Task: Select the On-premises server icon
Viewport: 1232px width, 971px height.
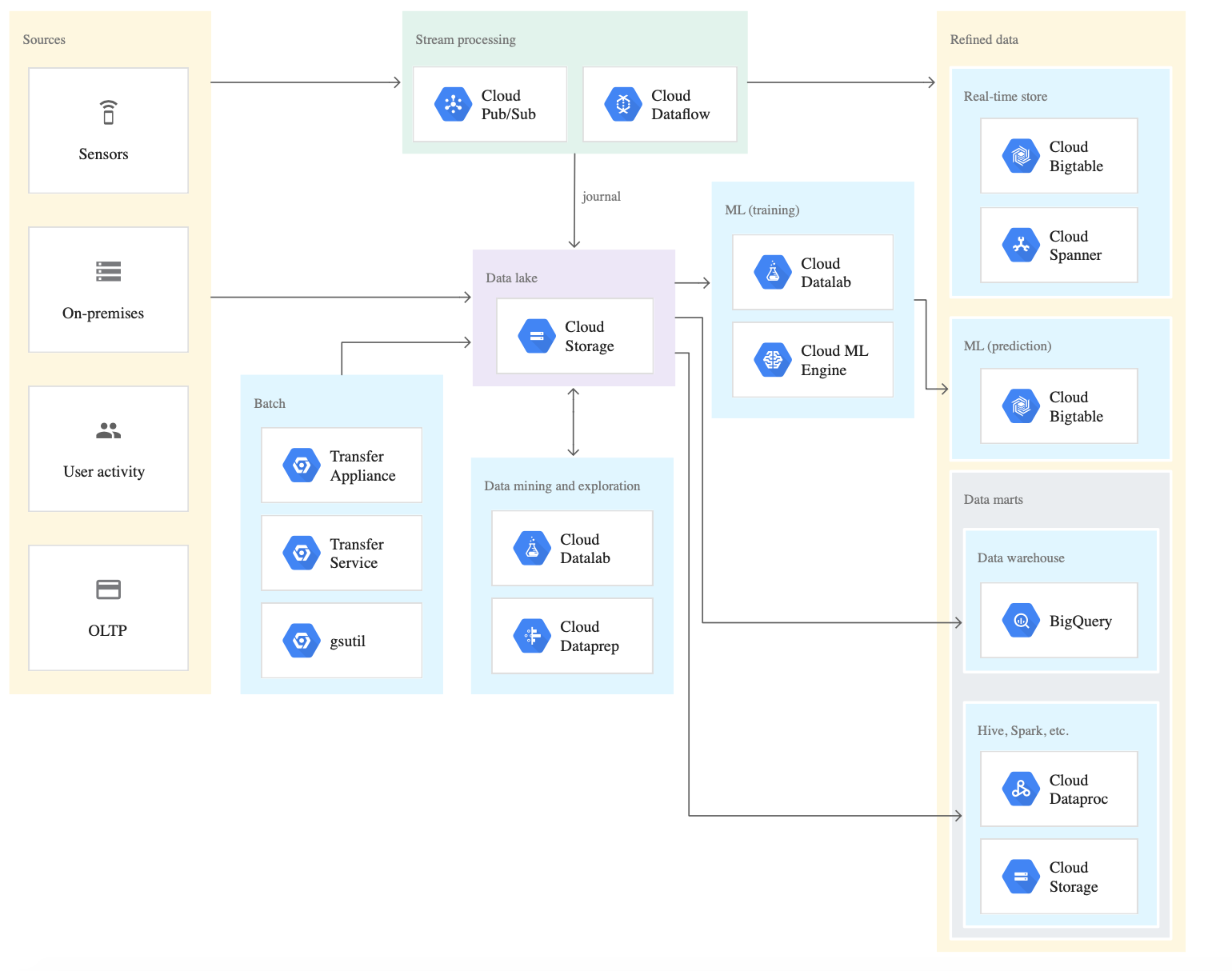Action: (x=109, y=271)
